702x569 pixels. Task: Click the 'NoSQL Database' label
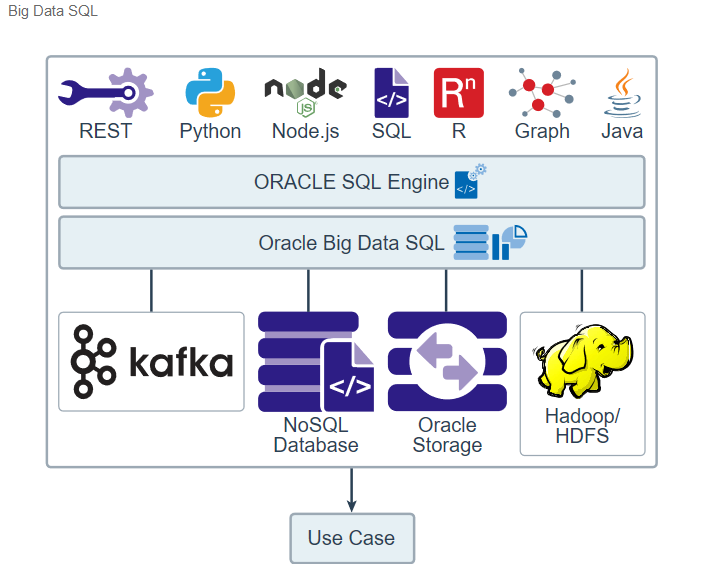point(316,435)
